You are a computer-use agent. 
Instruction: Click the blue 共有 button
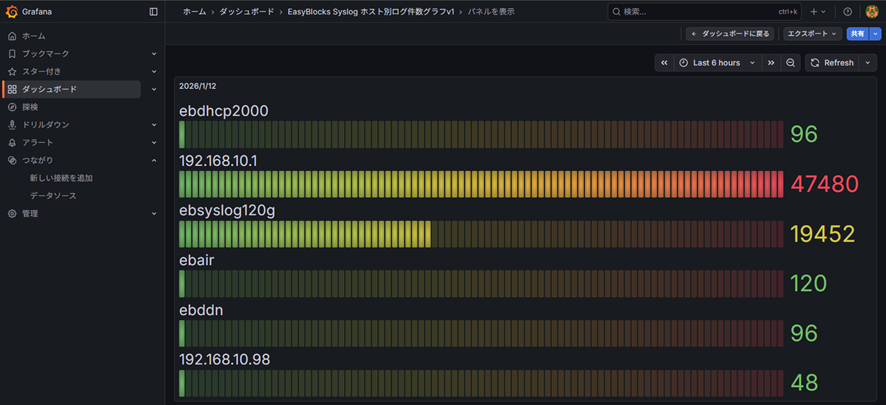857,34
